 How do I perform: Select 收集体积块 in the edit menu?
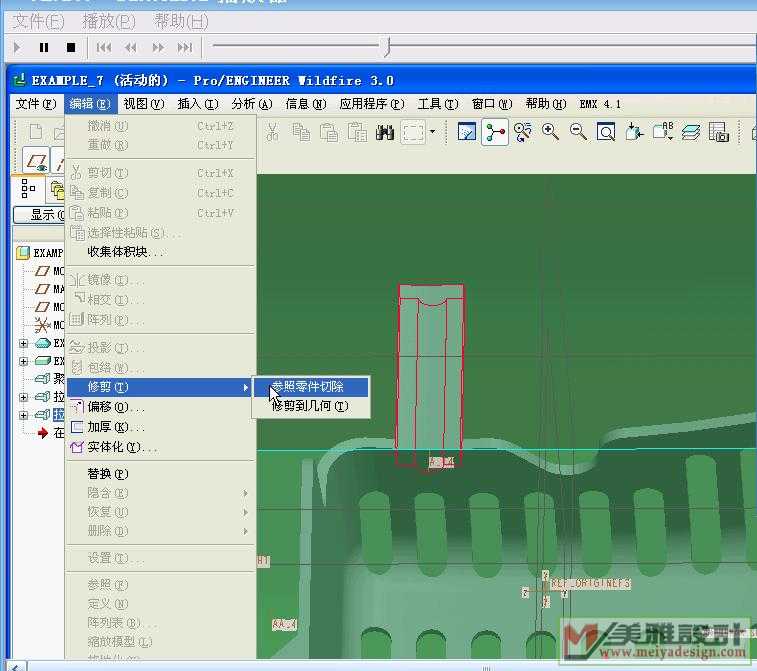[x=160, y=252]
